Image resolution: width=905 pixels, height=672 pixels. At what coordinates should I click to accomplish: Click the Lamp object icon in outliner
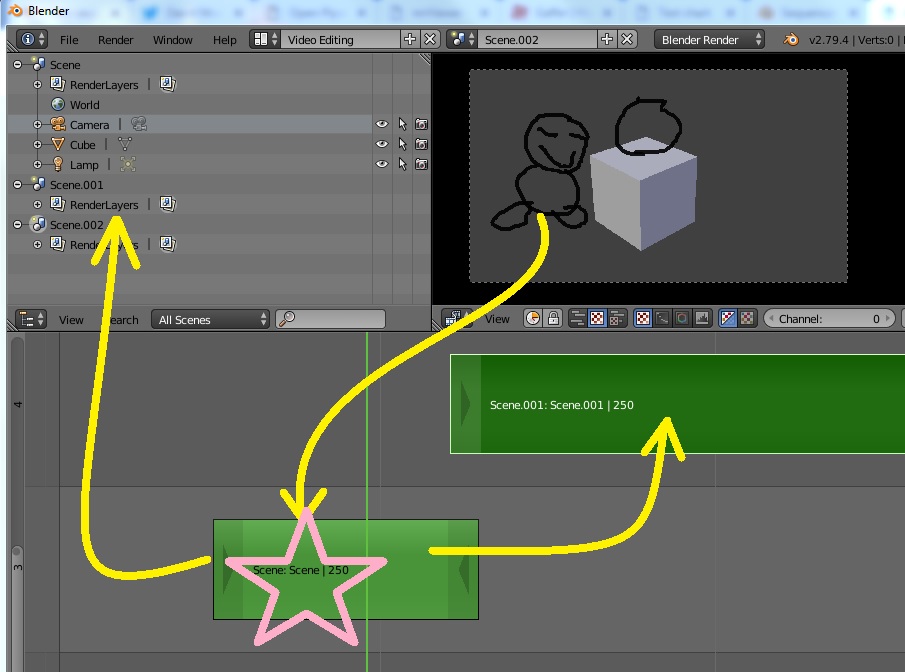click(x=58, y=165)
